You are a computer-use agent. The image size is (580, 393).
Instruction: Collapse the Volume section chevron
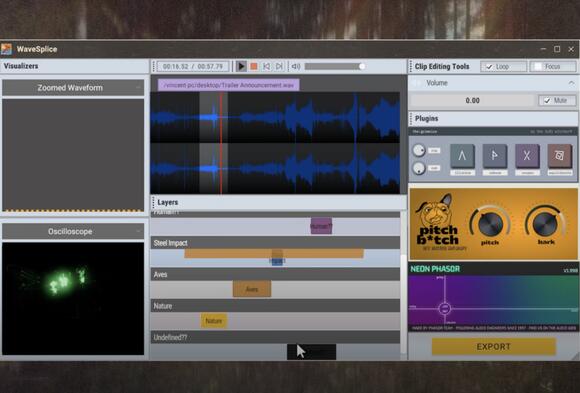point(571,83)
